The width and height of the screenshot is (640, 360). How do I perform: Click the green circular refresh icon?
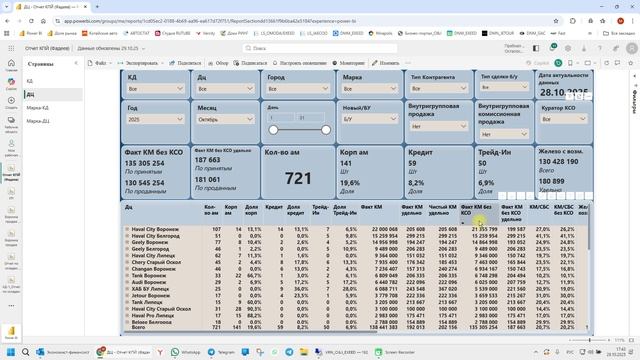tap(558, 63)
